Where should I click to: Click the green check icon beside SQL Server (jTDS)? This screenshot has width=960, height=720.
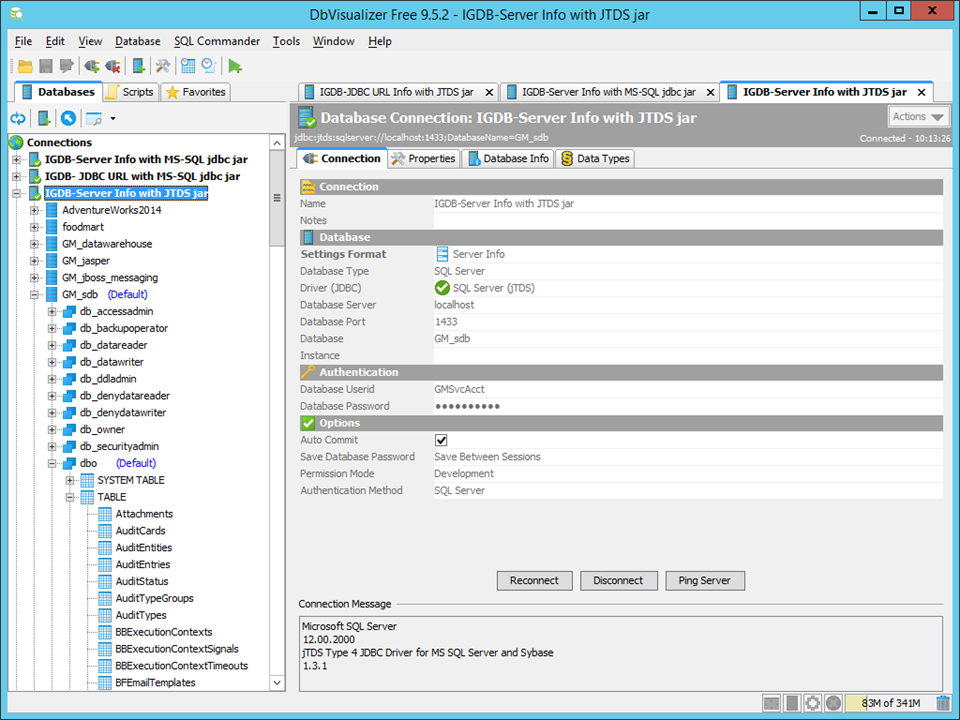pyautogui.click(x=442, y=288)
